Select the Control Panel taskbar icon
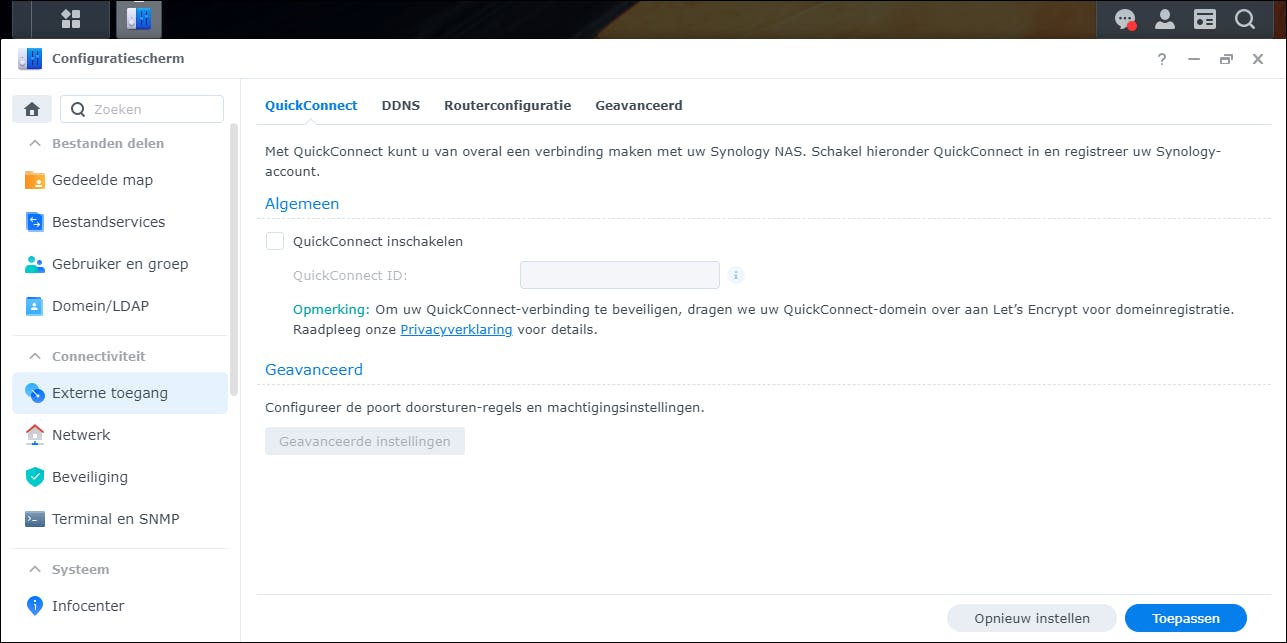Image resolution: width=1287 pixels, height=643 pixels. click(x=138, y=19)
